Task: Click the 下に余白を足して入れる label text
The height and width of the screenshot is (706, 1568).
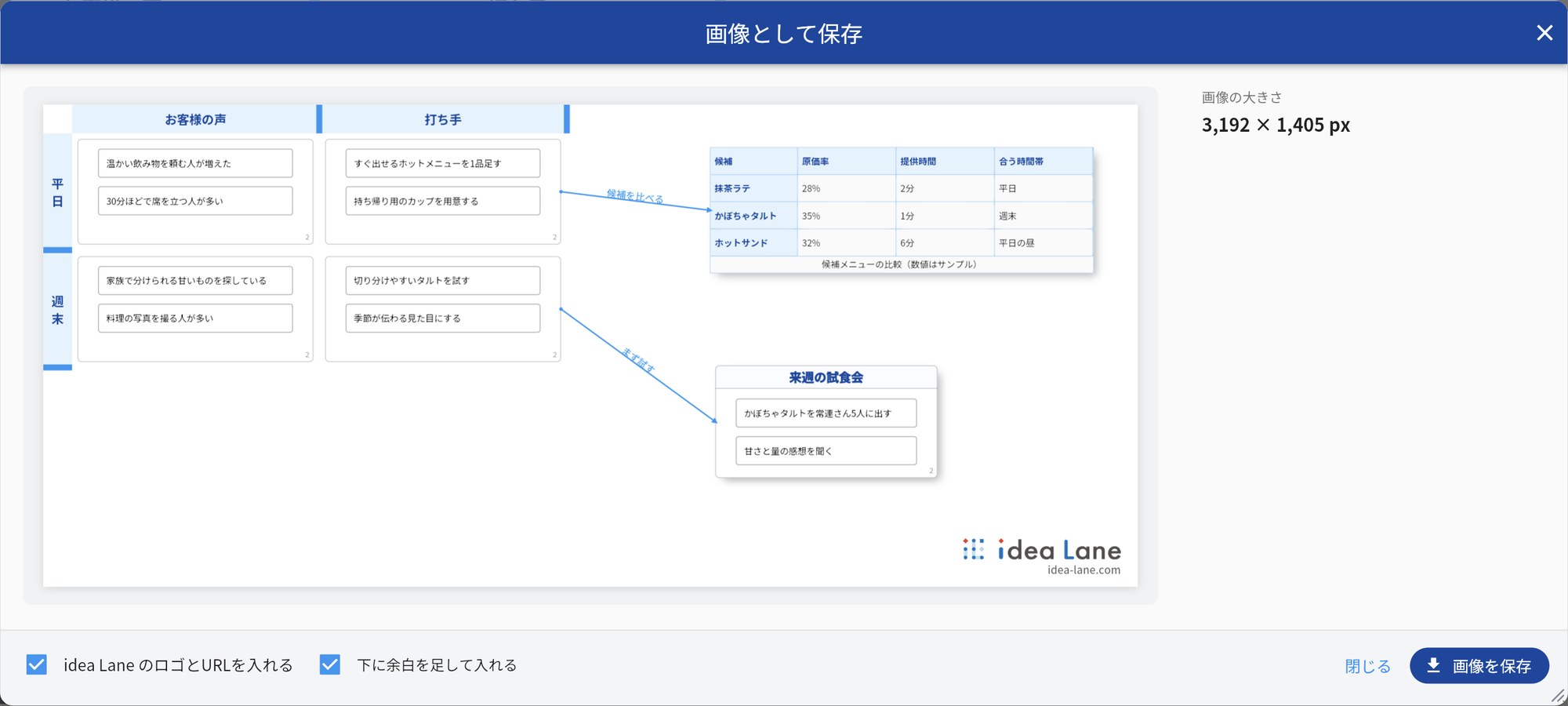Action: [x=437, y=665]
